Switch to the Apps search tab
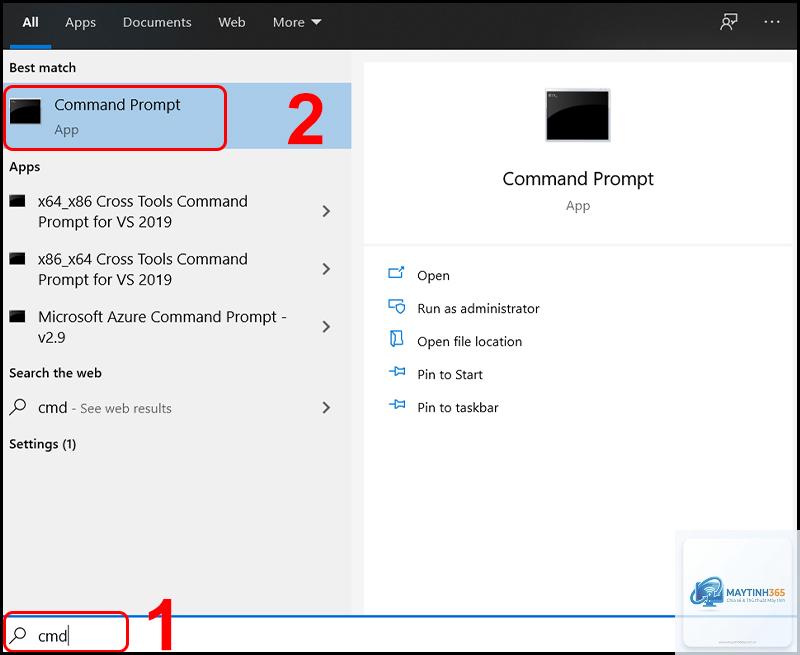The width and height of the screenshot is (800, 655). pyautogui.click(x=80, y=22)
